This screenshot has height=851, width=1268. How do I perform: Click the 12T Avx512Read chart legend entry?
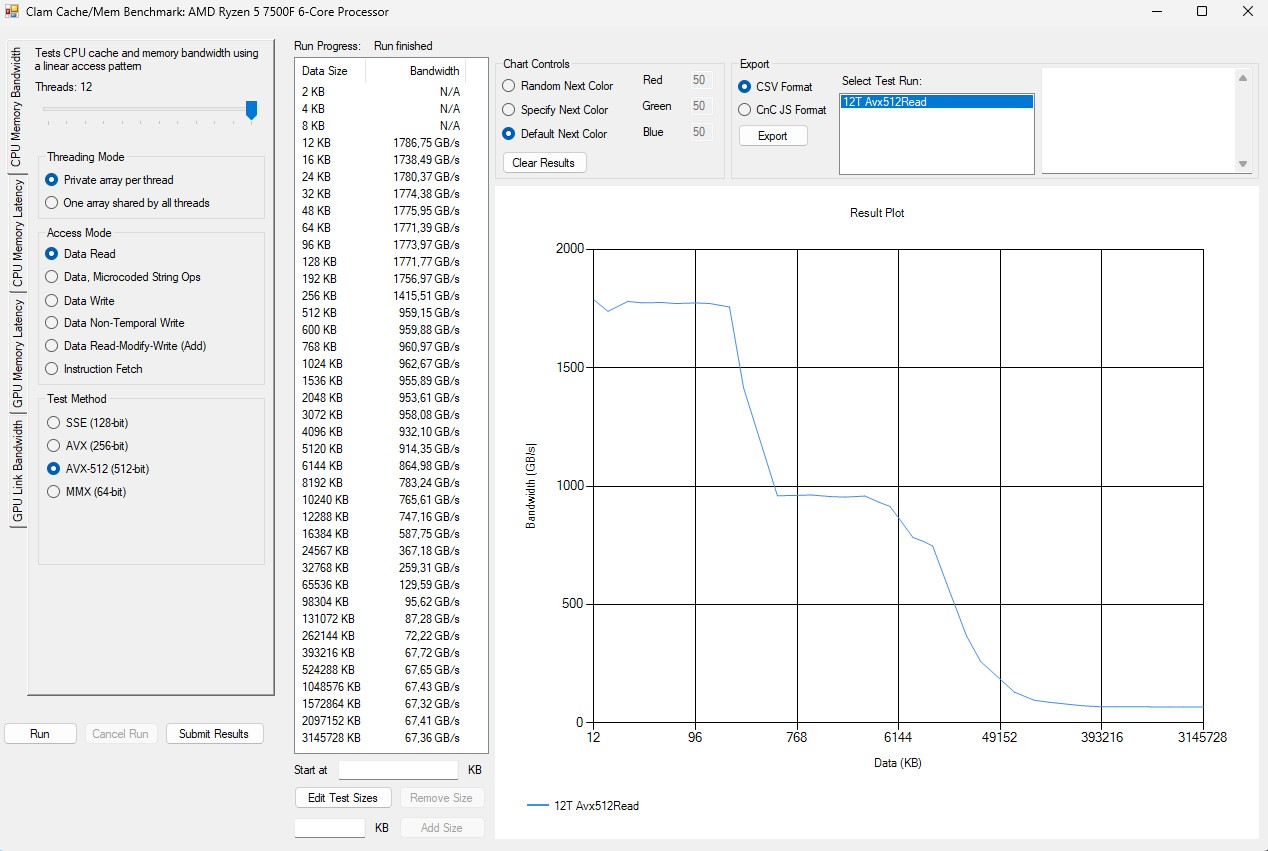click(583, 805)
